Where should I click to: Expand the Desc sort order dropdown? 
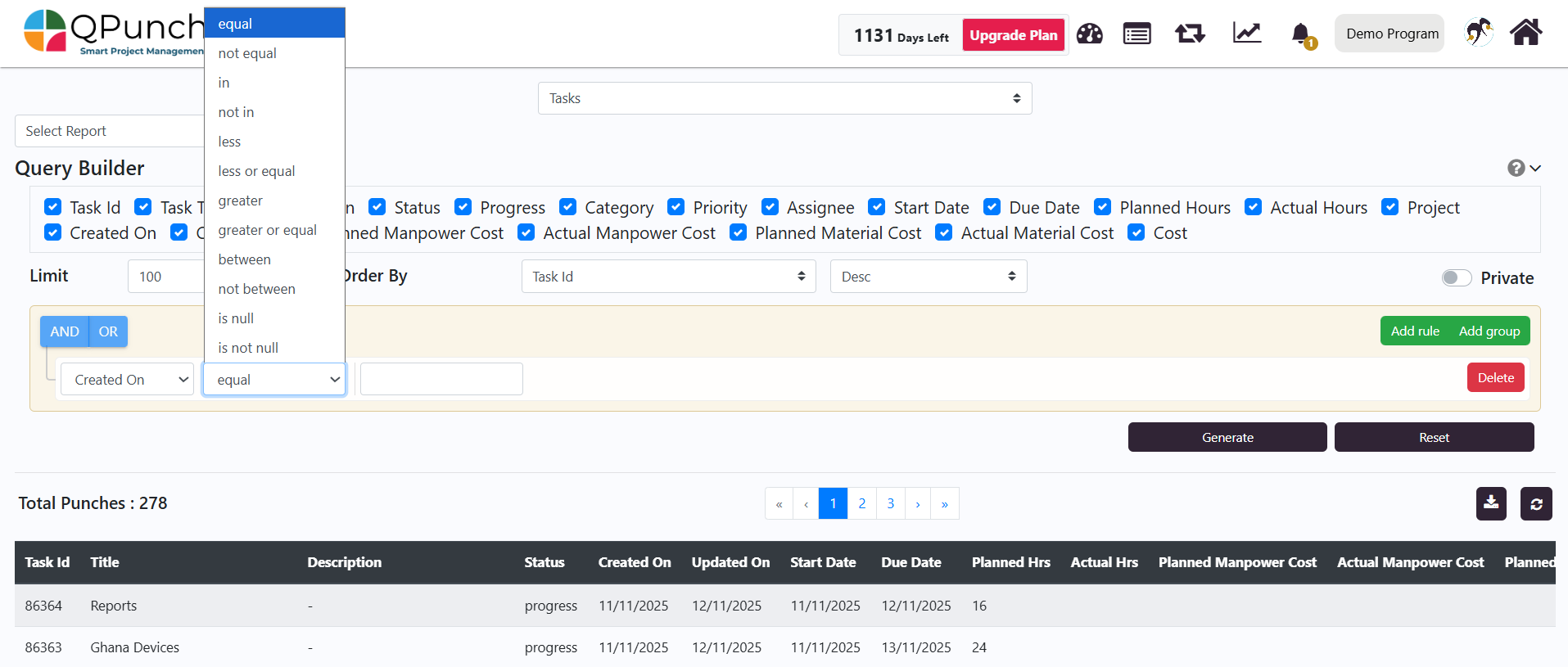(x=928, y=277)
